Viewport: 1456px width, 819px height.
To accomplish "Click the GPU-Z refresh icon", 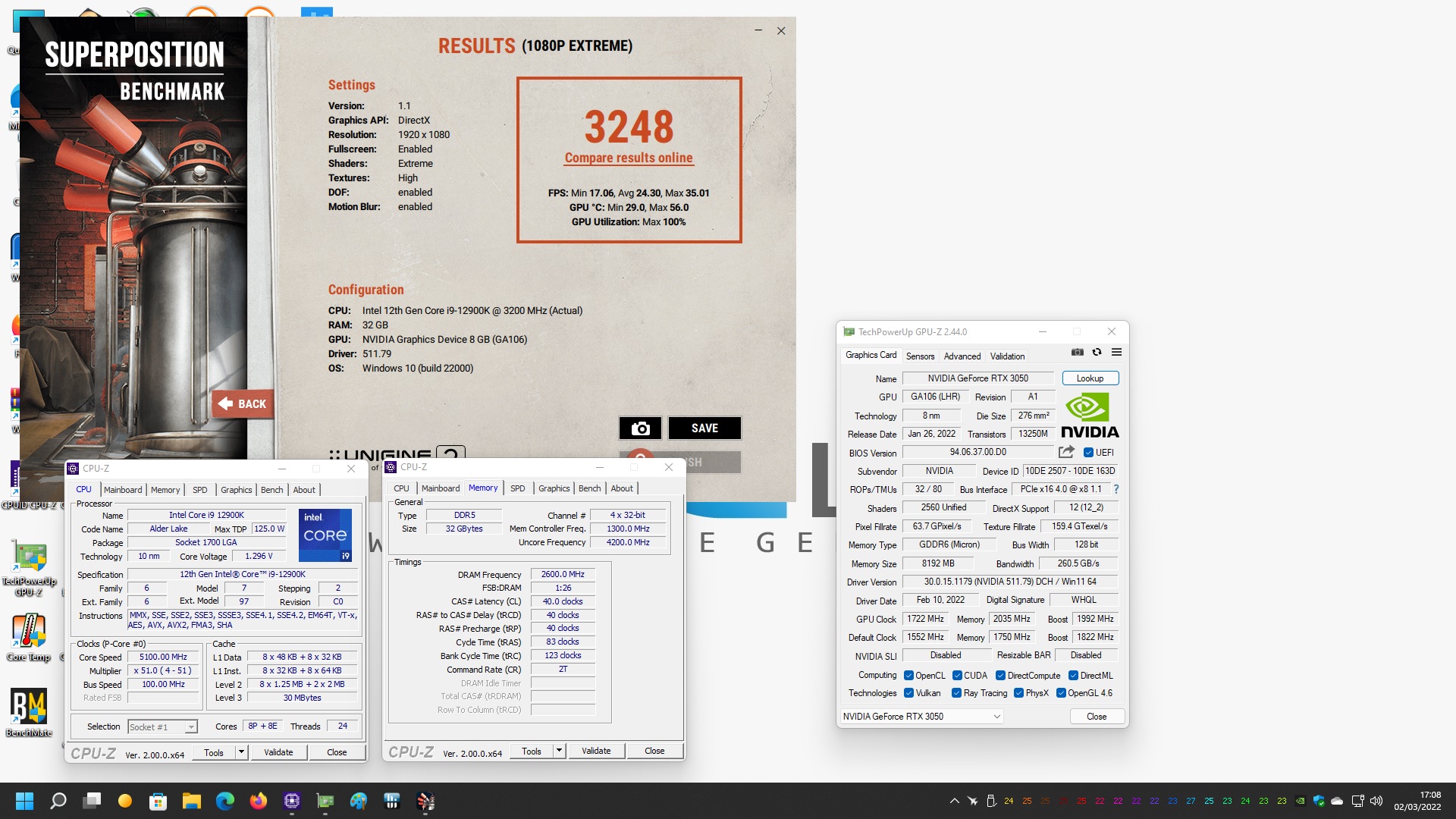I will (x=1097, y=352).
